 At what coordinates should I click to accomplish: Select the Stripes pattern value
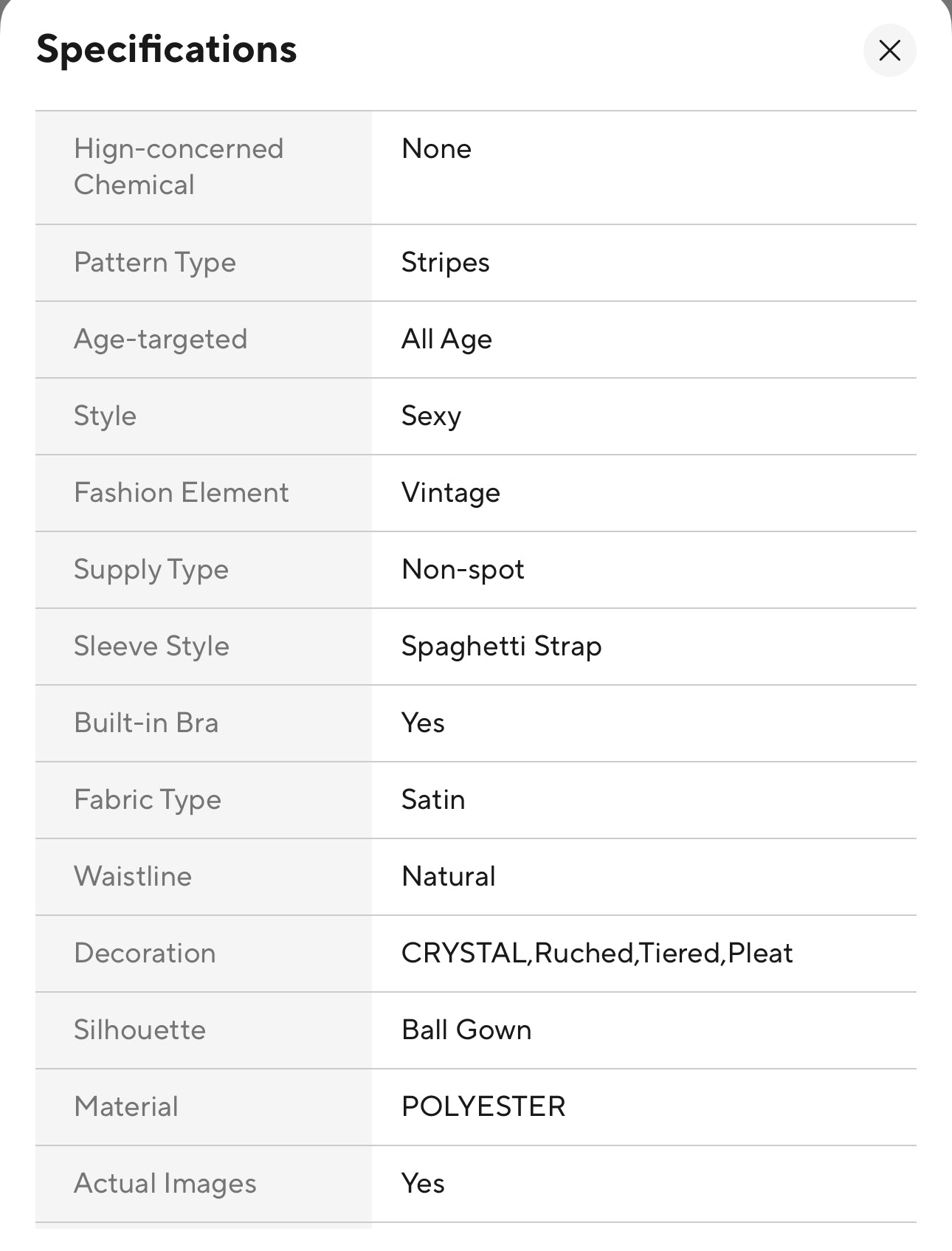445,263
